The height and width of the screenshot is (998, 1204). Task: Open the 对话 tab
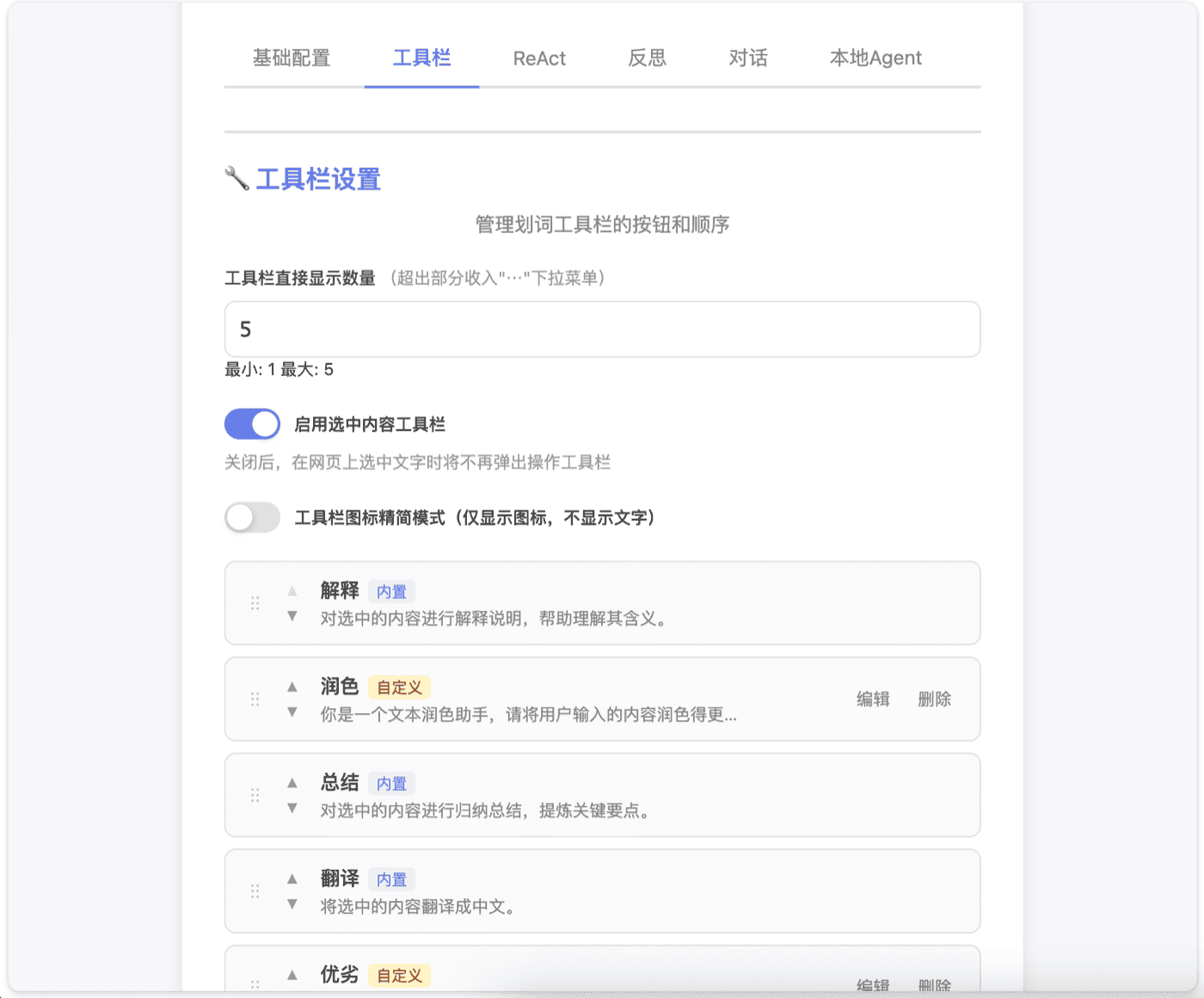(748, 58)
